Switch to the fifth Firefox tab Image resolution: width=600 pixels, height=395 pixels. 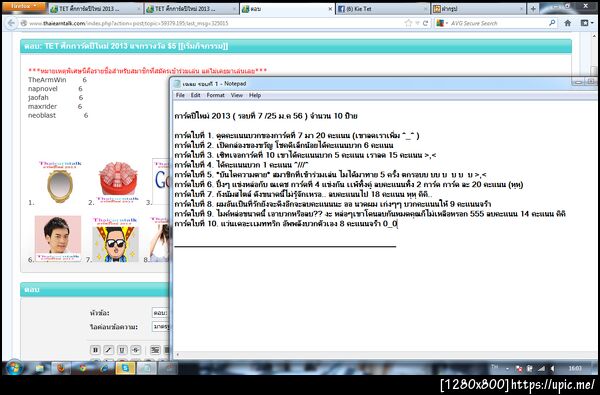tap(478, 8)
